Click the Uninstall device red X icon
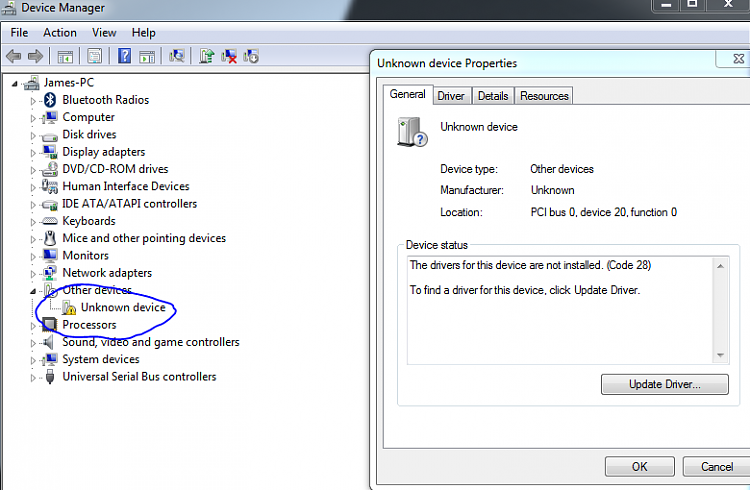 pyautogui.click(x=229, y=56)
